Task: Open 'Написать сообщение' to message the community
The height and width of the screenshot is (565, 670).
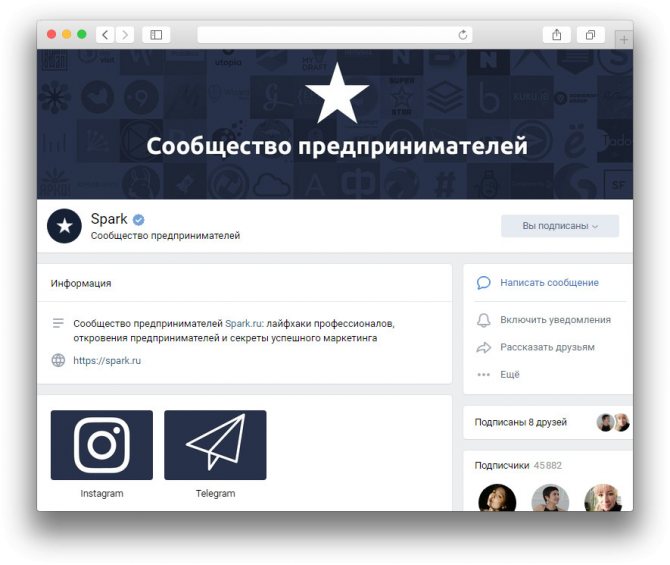Action: [549, 282]
